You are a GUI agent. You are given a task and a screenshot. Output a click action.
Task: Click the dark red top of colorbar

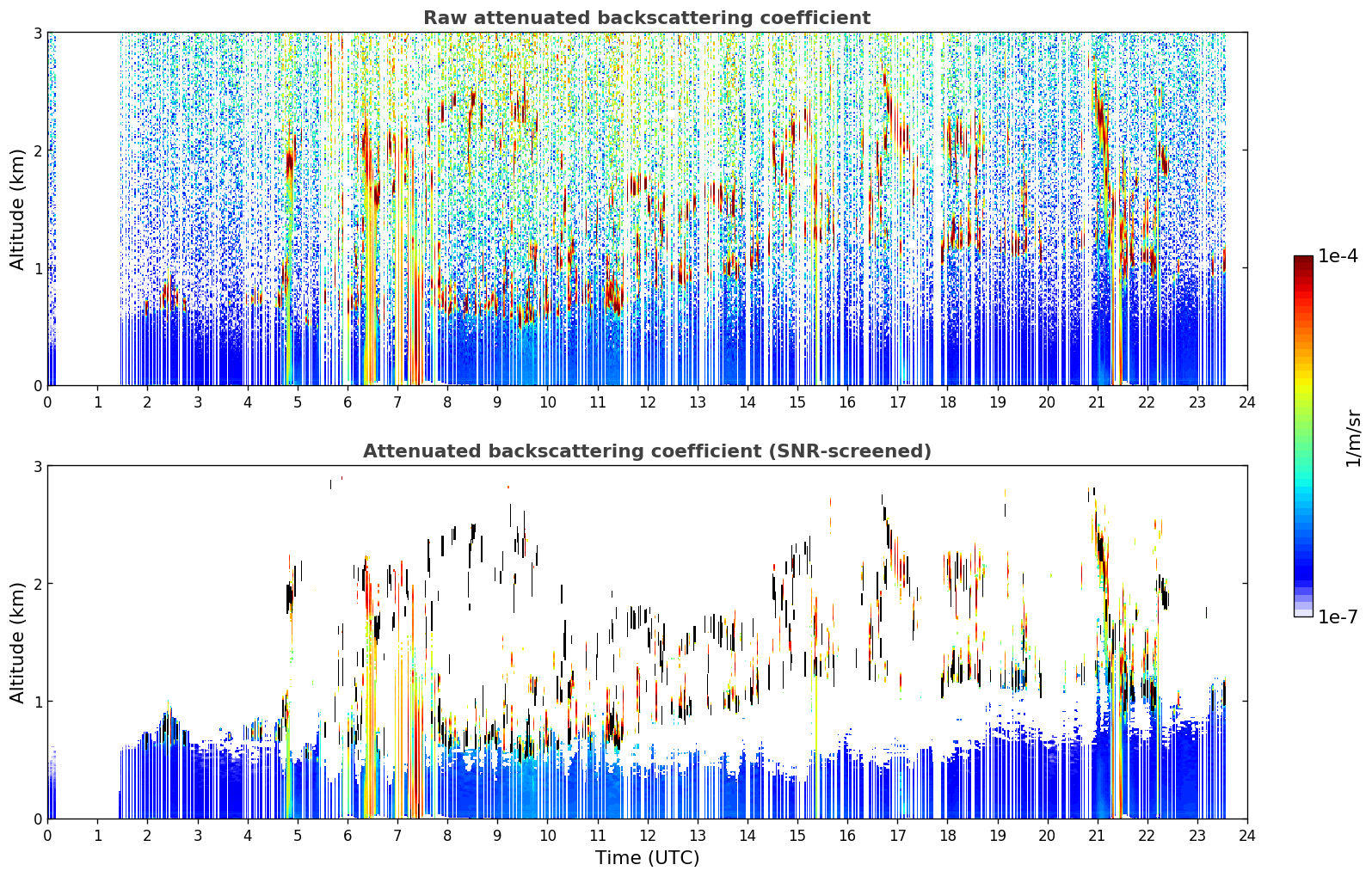pyautogui.click(x=1303, y=262)
